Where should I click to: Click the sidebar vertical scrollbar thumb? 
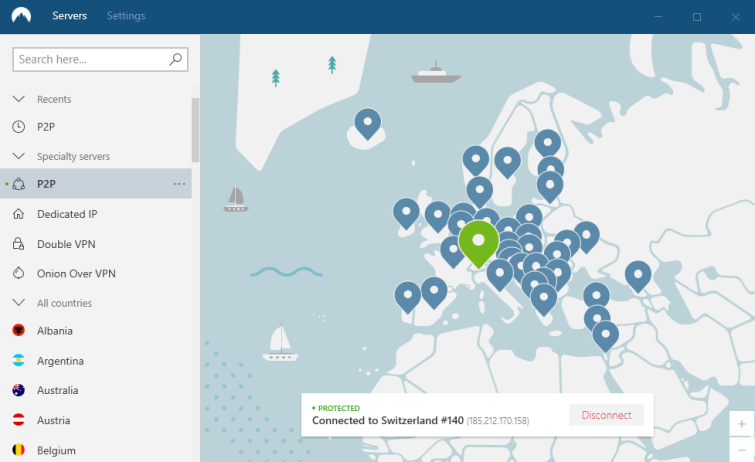(195, 130)
